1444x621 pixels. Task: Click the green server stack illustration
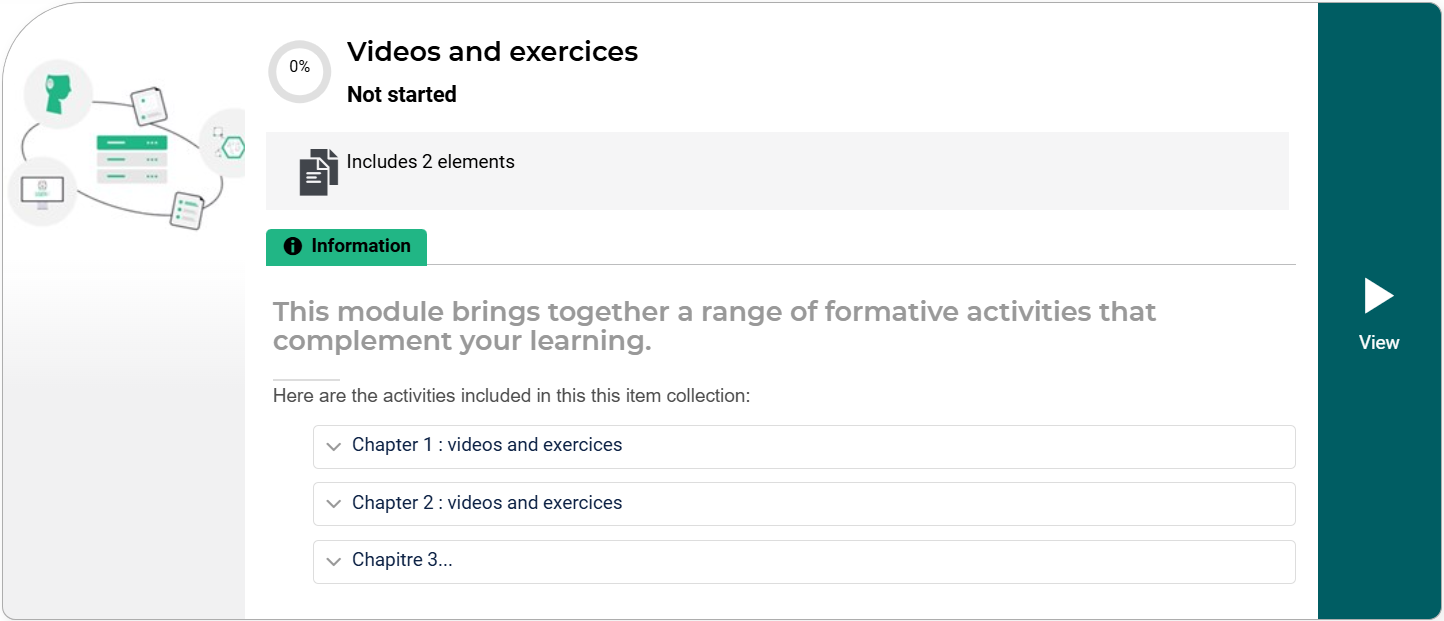[132, 158]
